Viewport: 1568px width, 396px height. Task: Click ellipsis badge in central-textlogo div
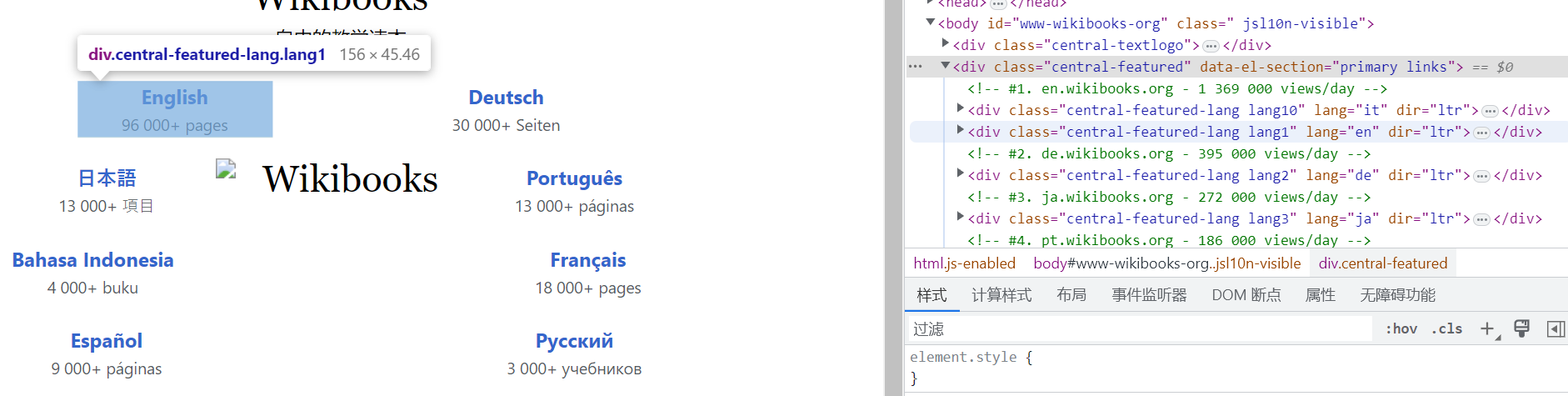[x=1211, y=46]
